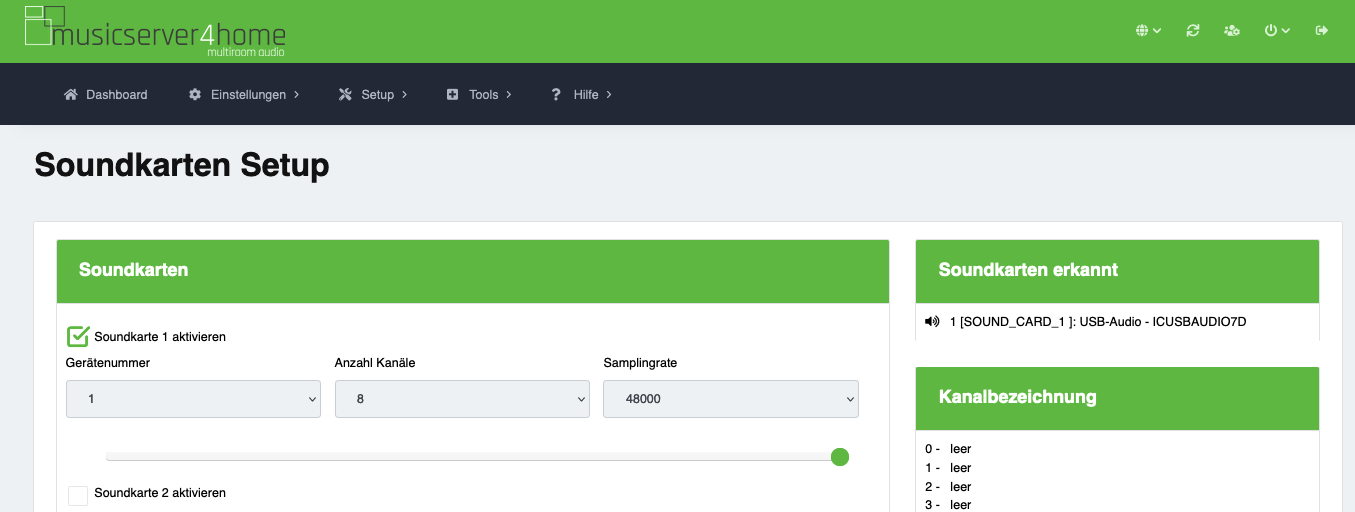Image resolution: width=1355 pixels, height=512 pixels.
Task: Open the Hilfe menu
Action: tap(582, 94)
